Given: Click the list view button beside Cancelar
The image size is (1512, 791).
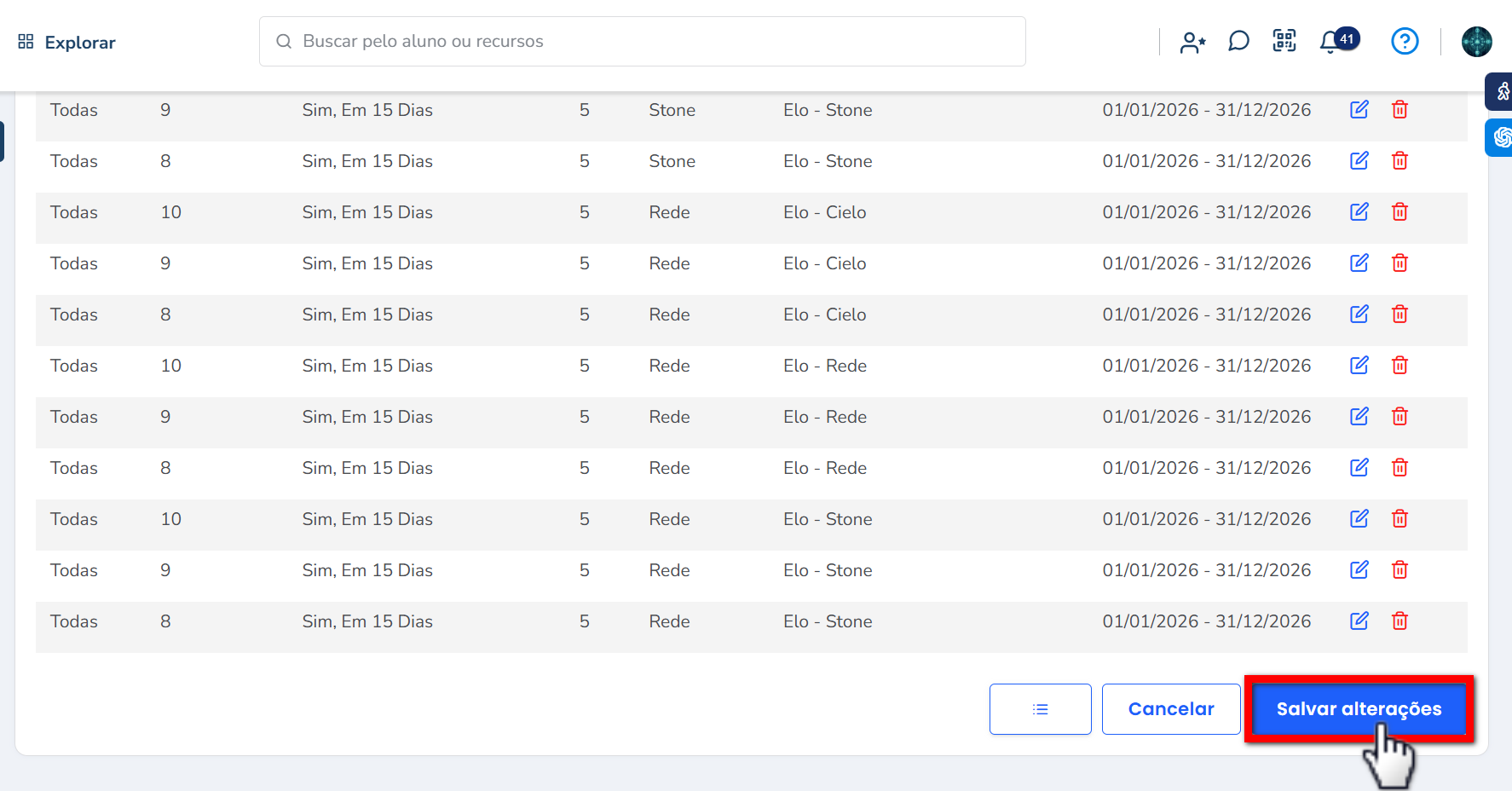Looking at the screenshot, I should [1040, 709].
